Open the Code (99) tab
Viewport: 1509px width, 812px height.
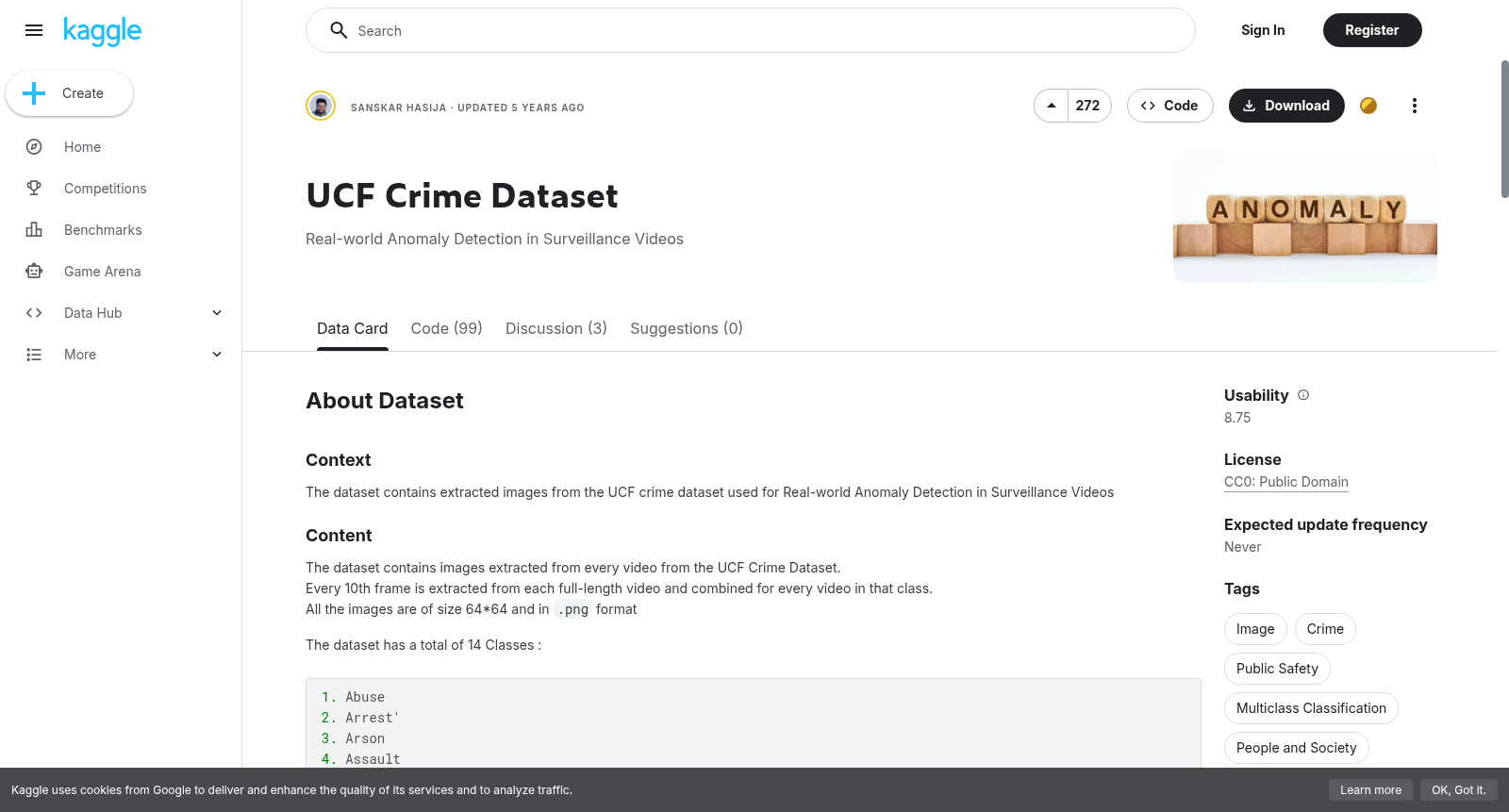(446, 328)
